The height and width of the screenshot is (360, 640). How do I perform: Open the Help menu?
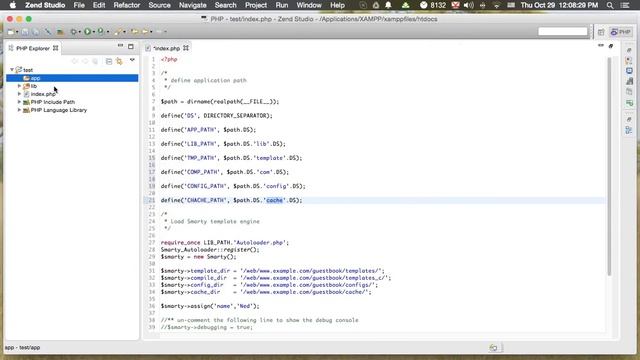337,5
